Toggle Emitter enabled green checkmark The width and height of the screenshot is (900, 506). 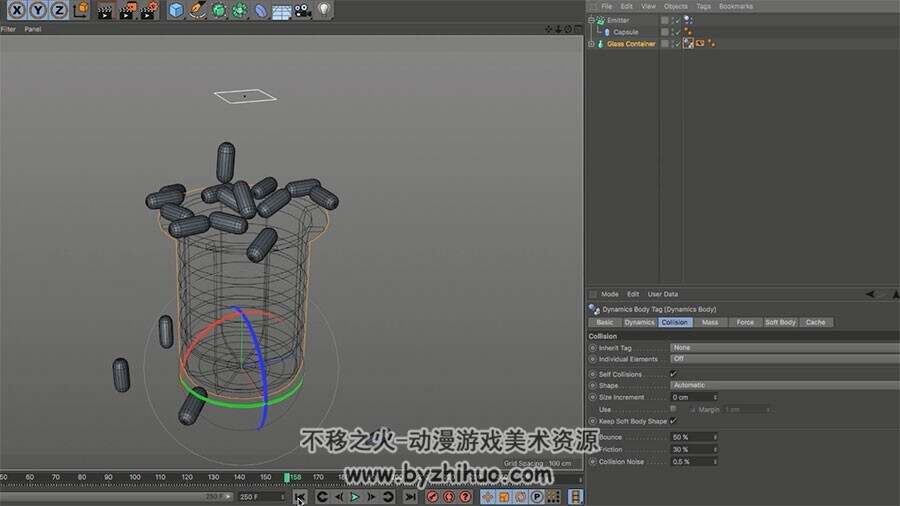click(677, 21)
